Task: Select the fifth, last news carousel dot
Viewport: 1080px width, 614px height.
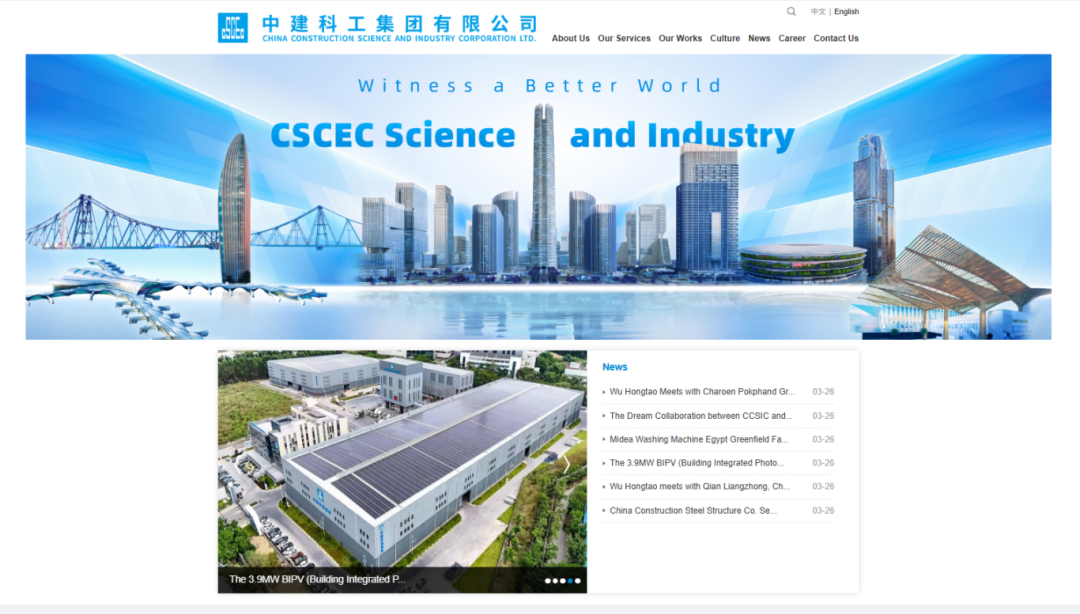Action: pos(578,581)
